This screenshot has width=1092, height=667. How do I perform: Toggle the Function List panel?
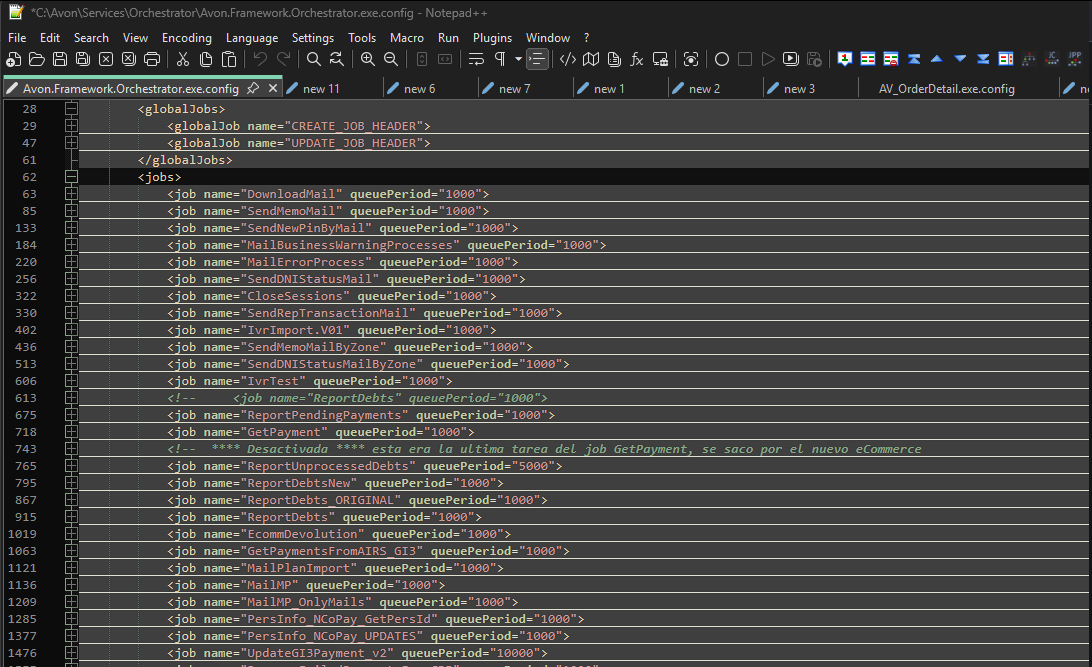click(x=637, y=59)
